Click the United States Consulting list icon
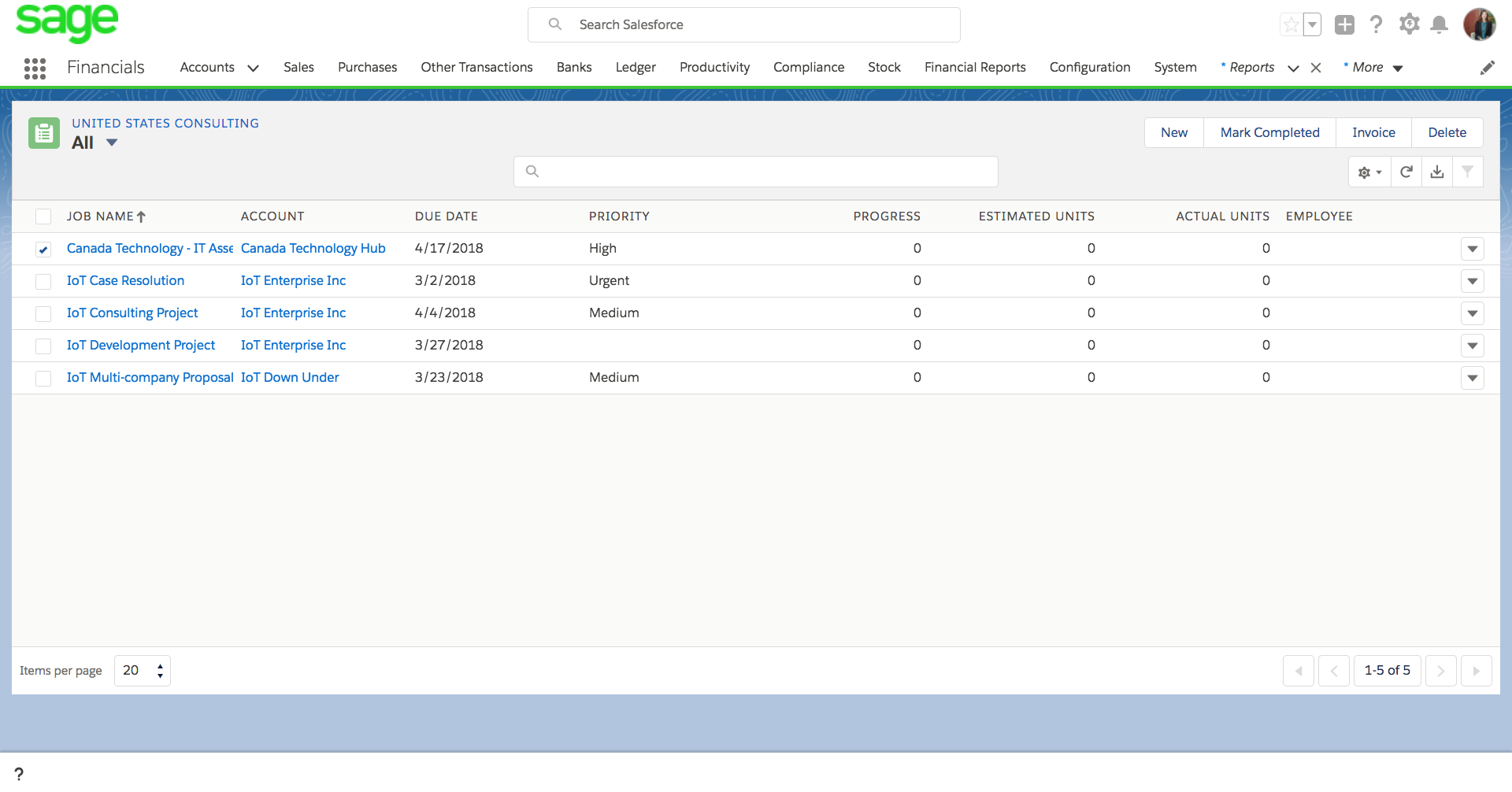The width and height of the screenshot is (1512, 792). tap(44, 133)
